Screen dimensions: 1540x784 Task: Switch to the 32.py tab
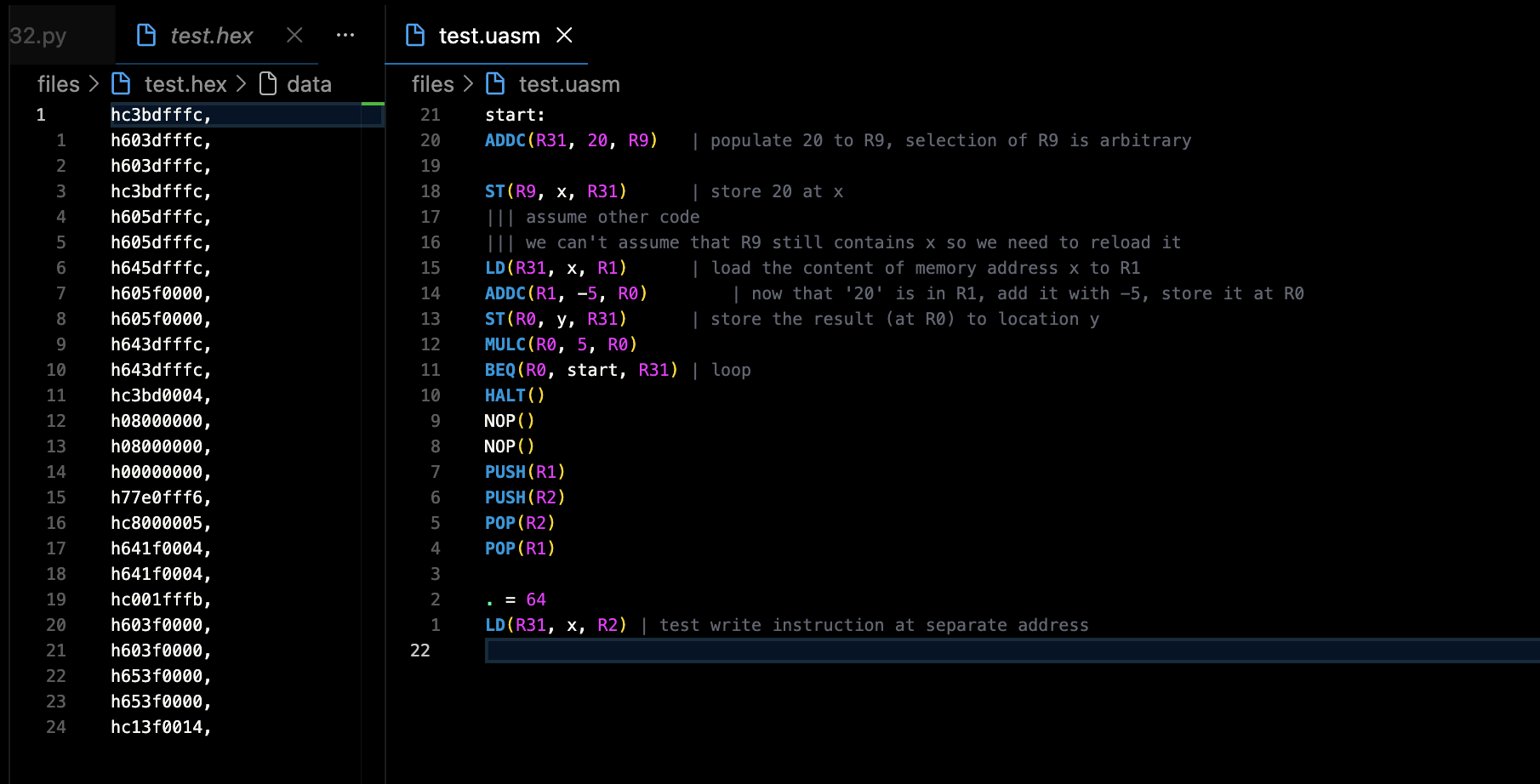point(38,36)
